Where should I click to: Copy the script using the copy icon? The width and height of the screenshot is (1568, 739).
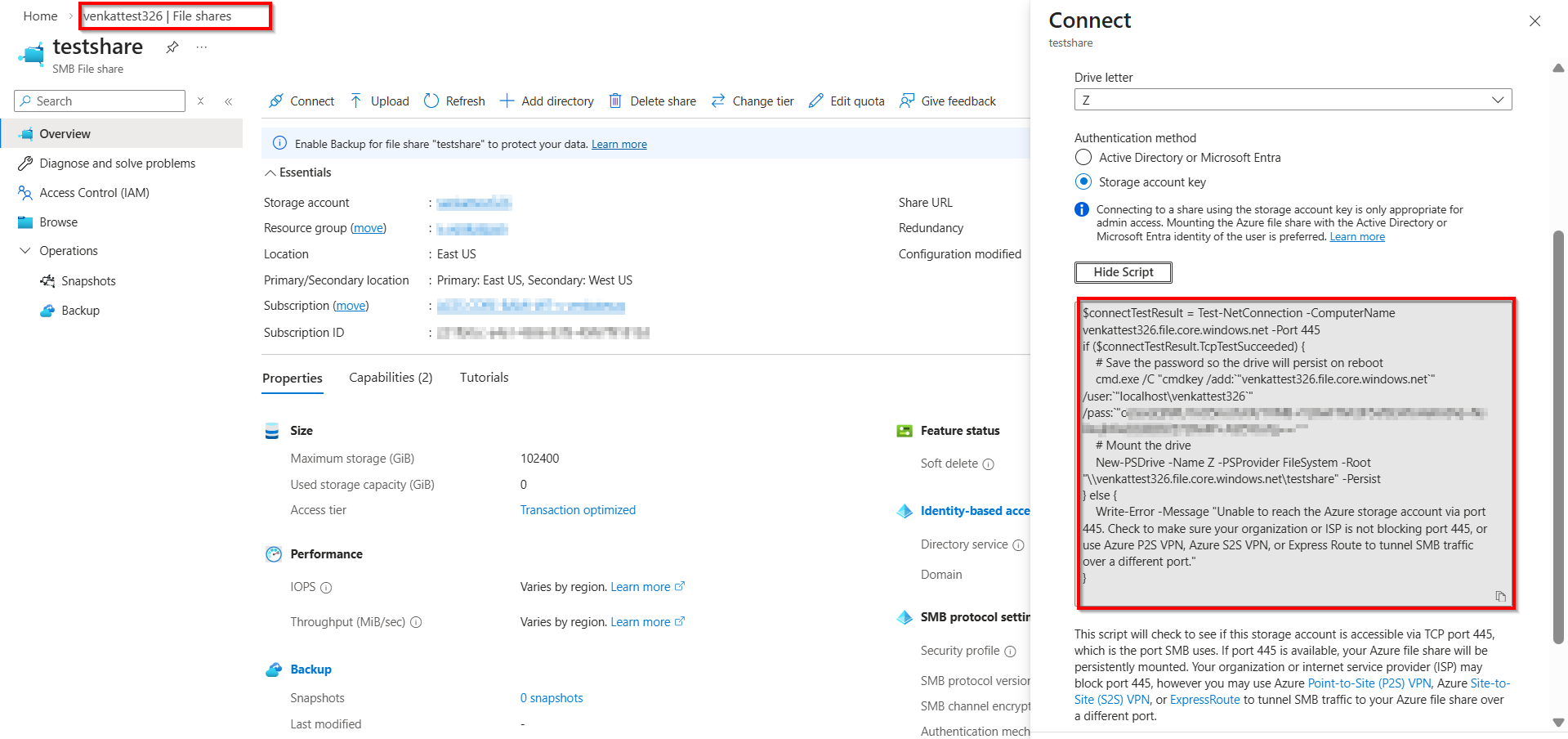click(x=1500, y=596)
